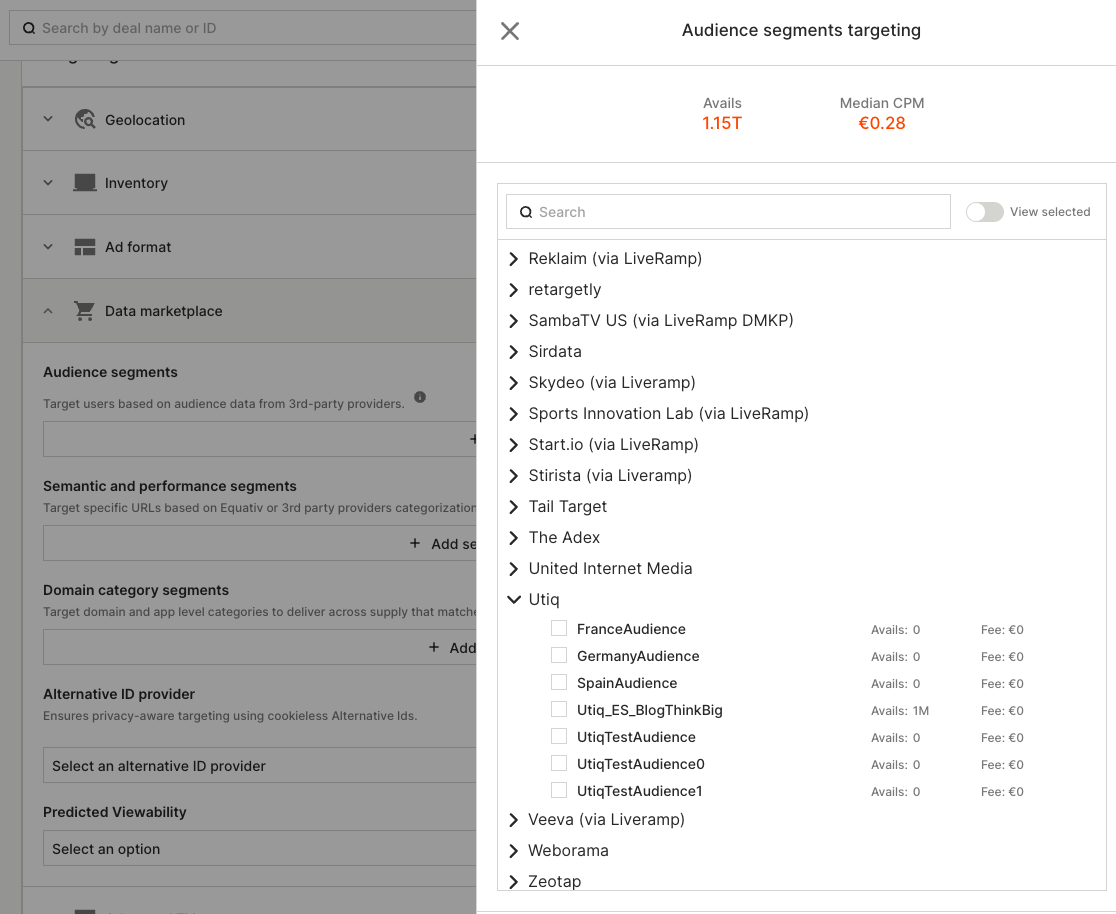Screen dimensions: 1116x914
Task: Click the Geolocation globe icon
Action: click(85, 120)
